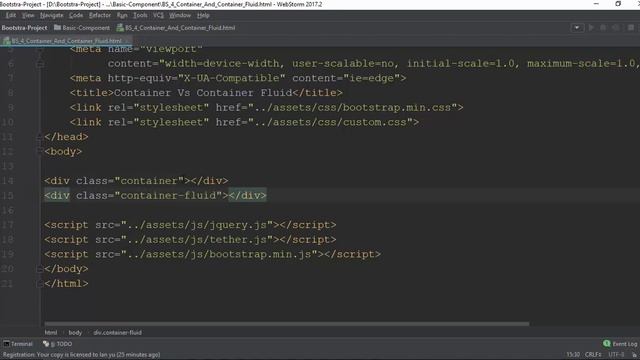Click body in the editor breadcrumb
Viewport: 640px width, 360px height.
(x=75, y=333)
